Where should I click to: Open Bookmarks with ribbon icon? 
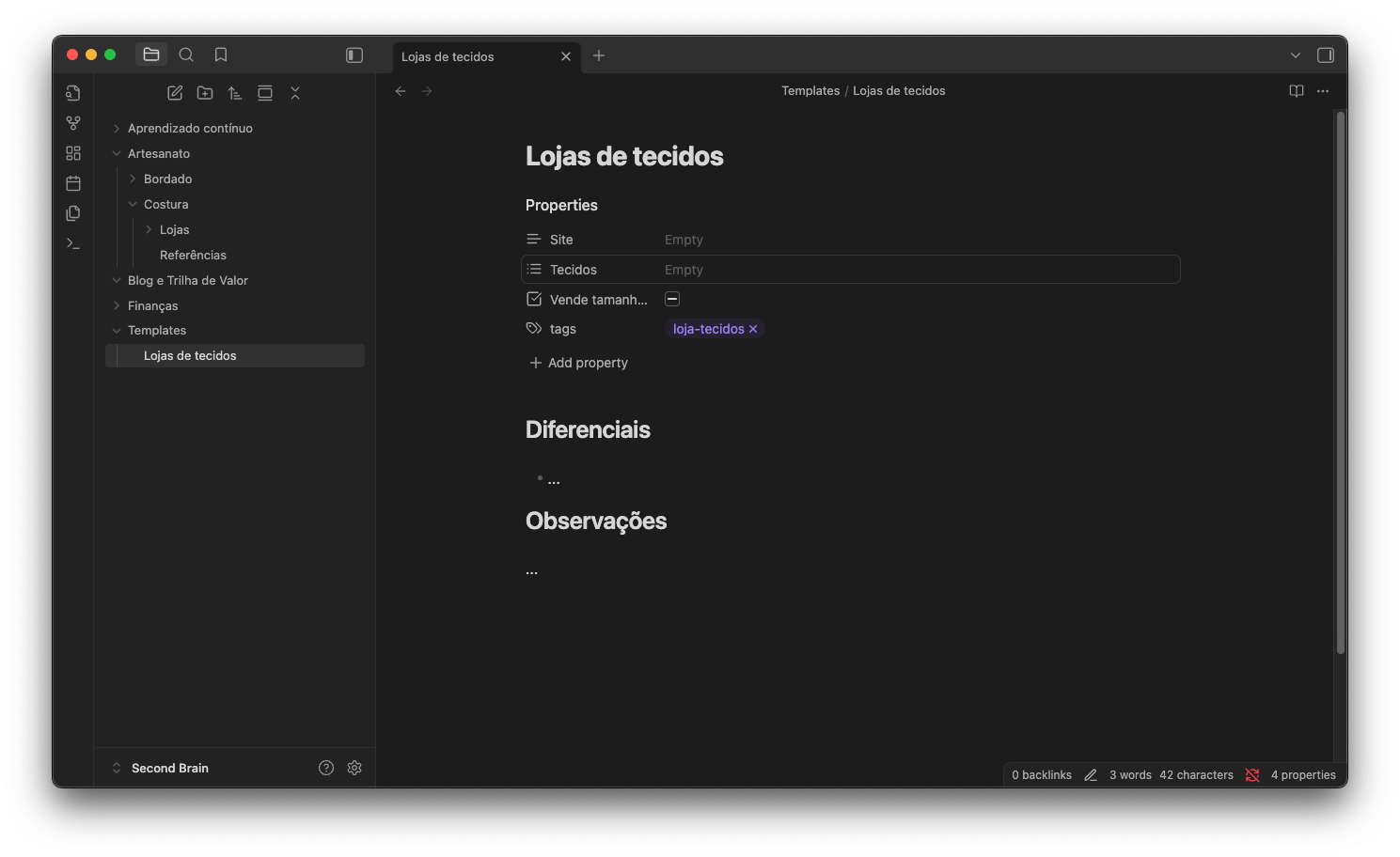tap(220, 55)
